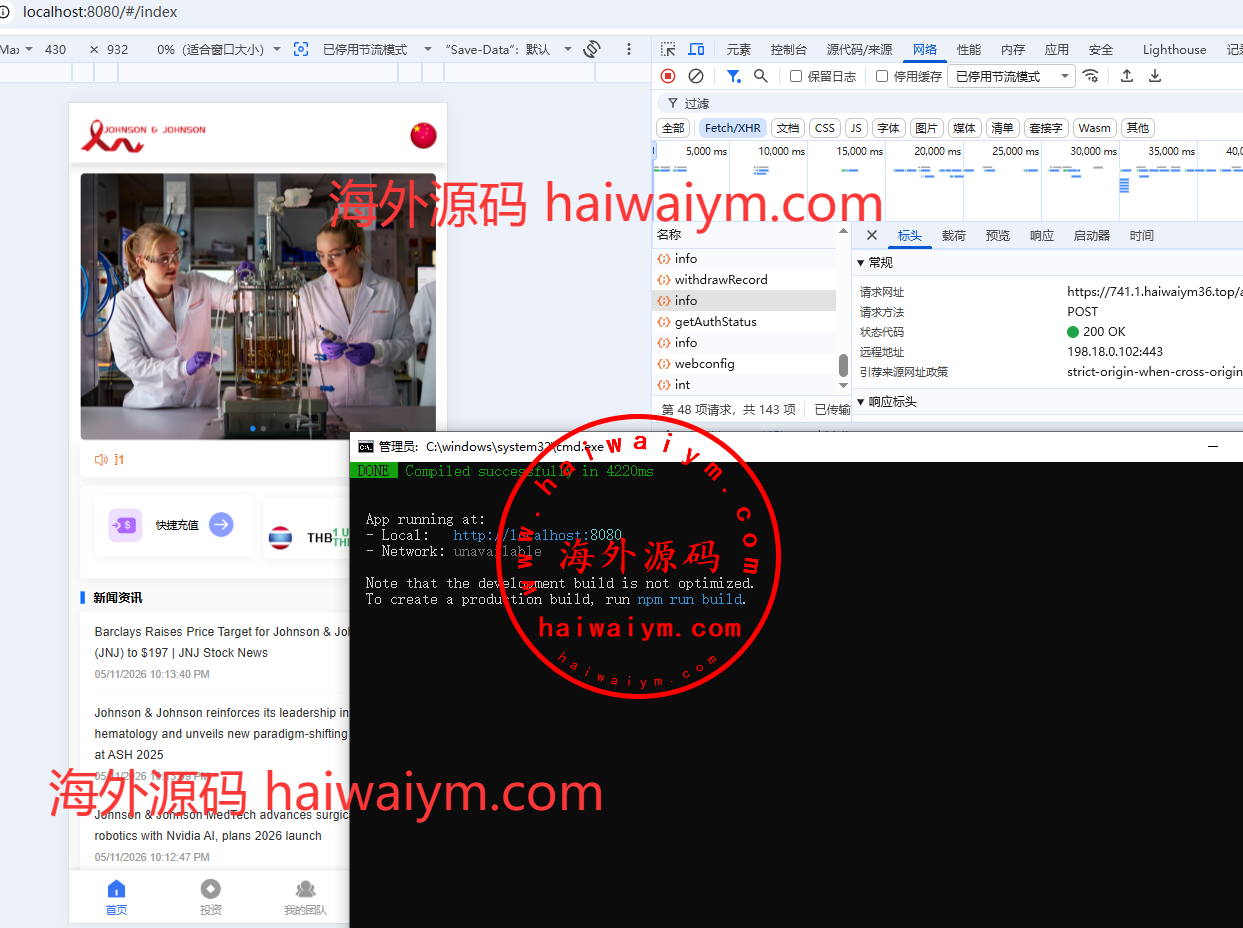Open Barclays Raises Price Target news article

click(x=221, y=642)
